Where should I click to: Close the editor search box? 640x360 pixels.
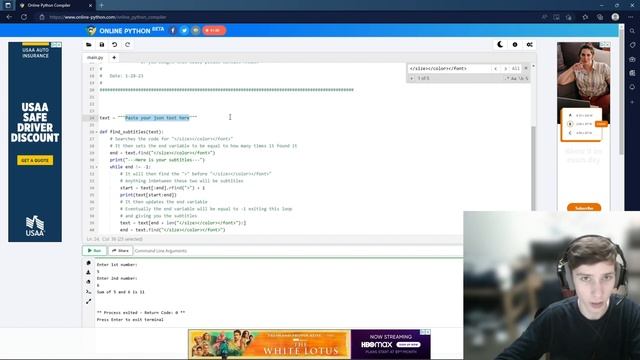click(x=526, y=68)
